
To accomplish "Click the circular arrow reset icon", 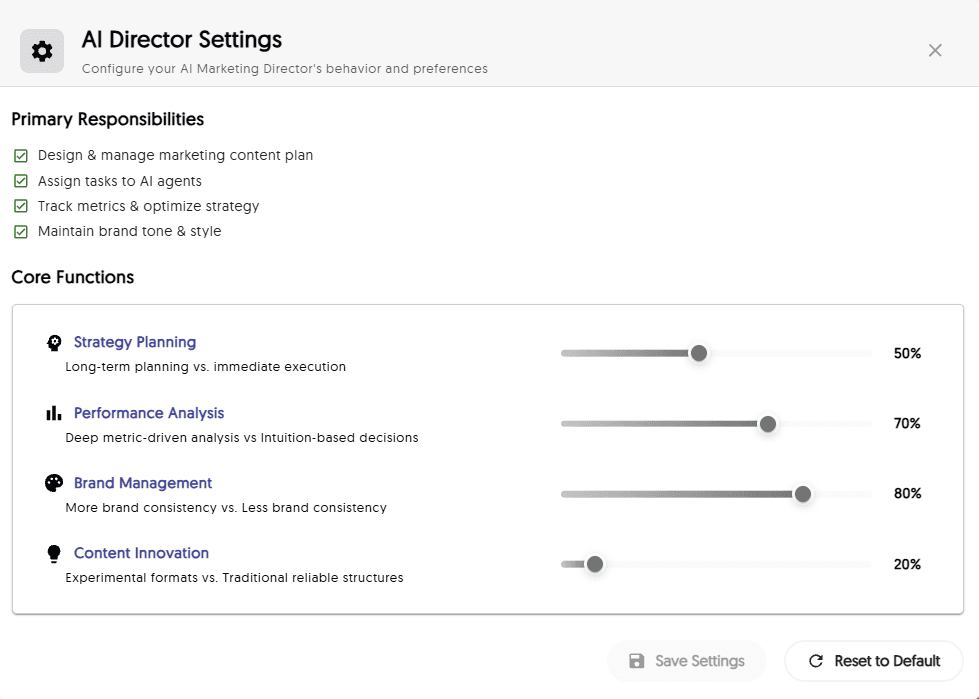I will point(816,661).
